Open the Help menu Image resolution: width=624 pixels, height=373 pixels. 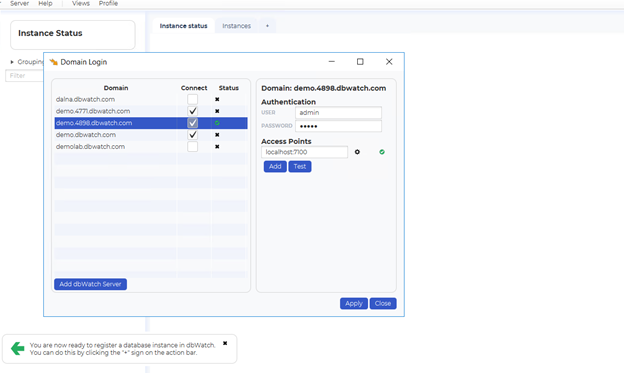[x=45, y=3]
